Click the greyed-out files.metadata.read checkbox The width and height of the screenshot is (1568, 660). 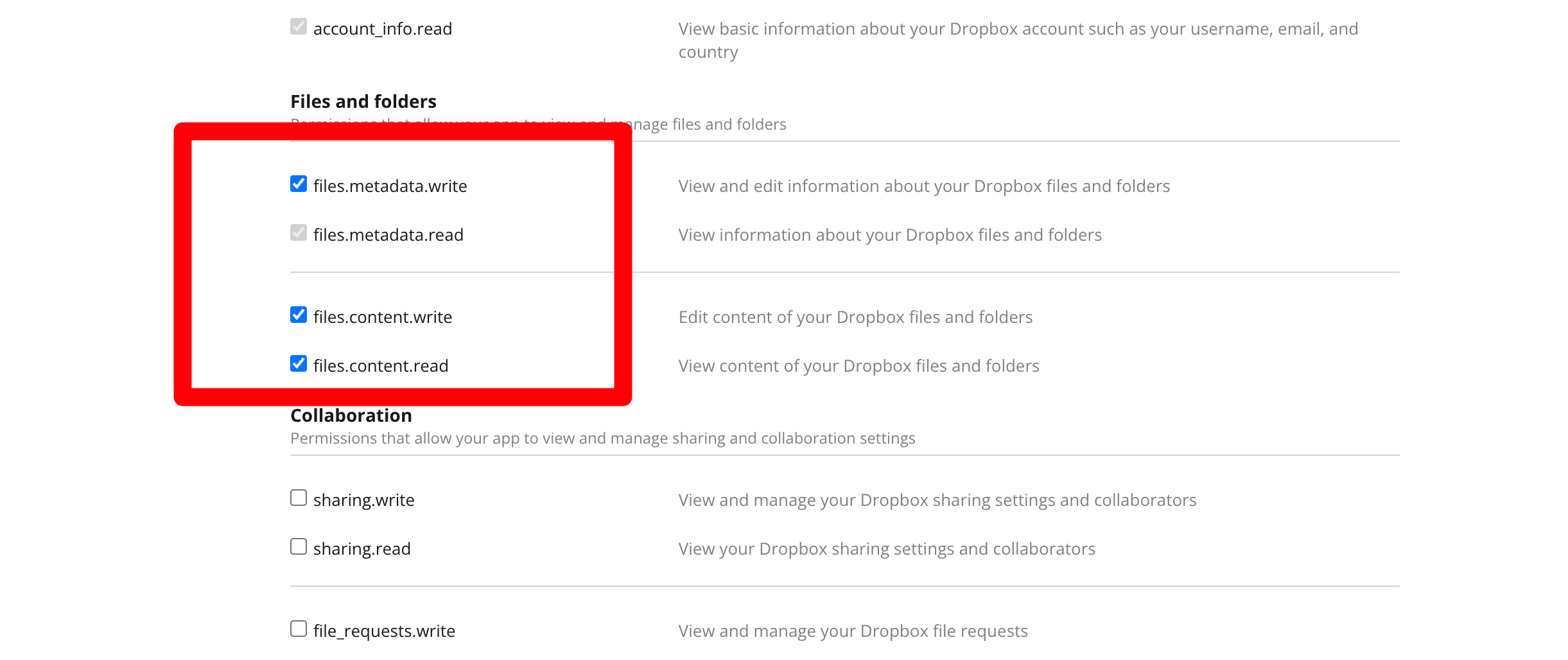[x=299, y=233]
